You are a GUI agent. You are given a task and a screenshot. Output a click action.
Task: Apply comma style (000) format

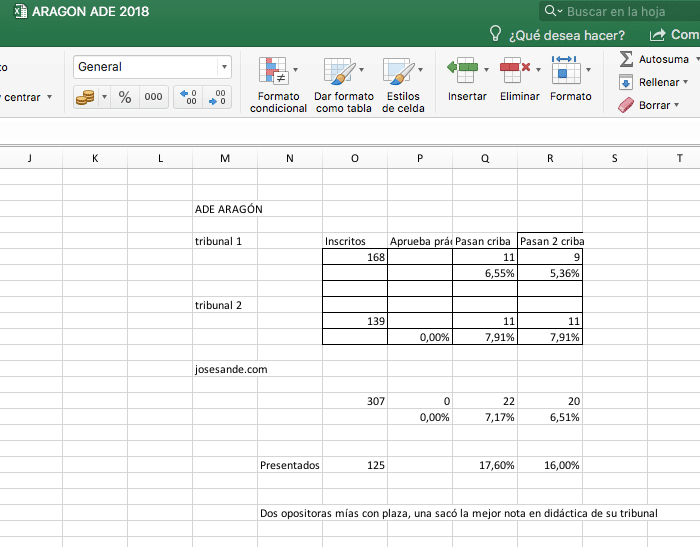click(x=153, y=97)
